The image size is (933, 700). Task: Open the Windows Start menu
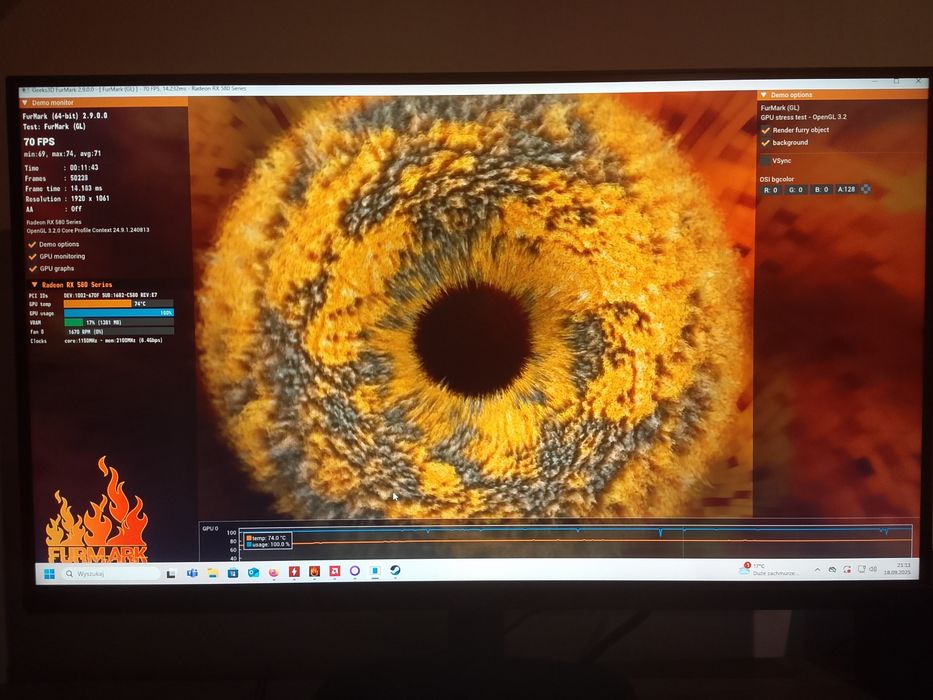tap(49, 573)
